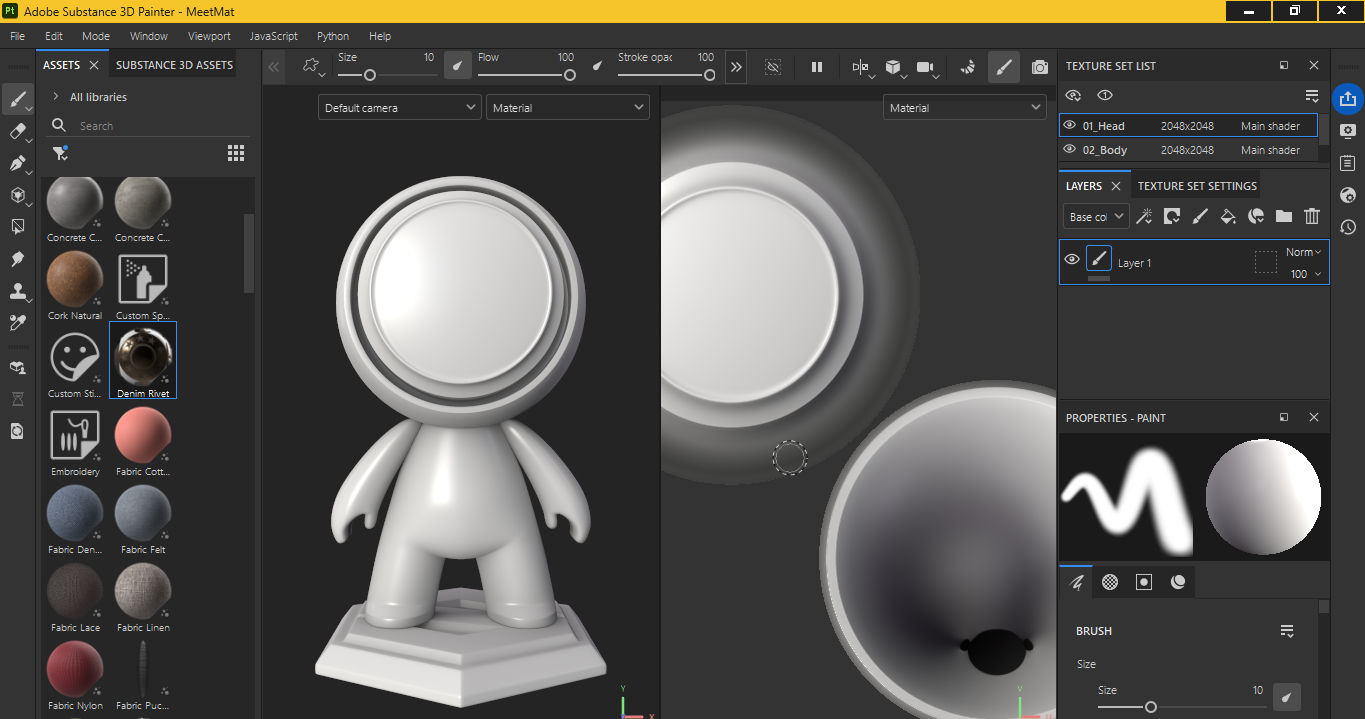Select the Projection tool
The width and height of the screenshot is (1365, 719).
(x=17, y=163)
